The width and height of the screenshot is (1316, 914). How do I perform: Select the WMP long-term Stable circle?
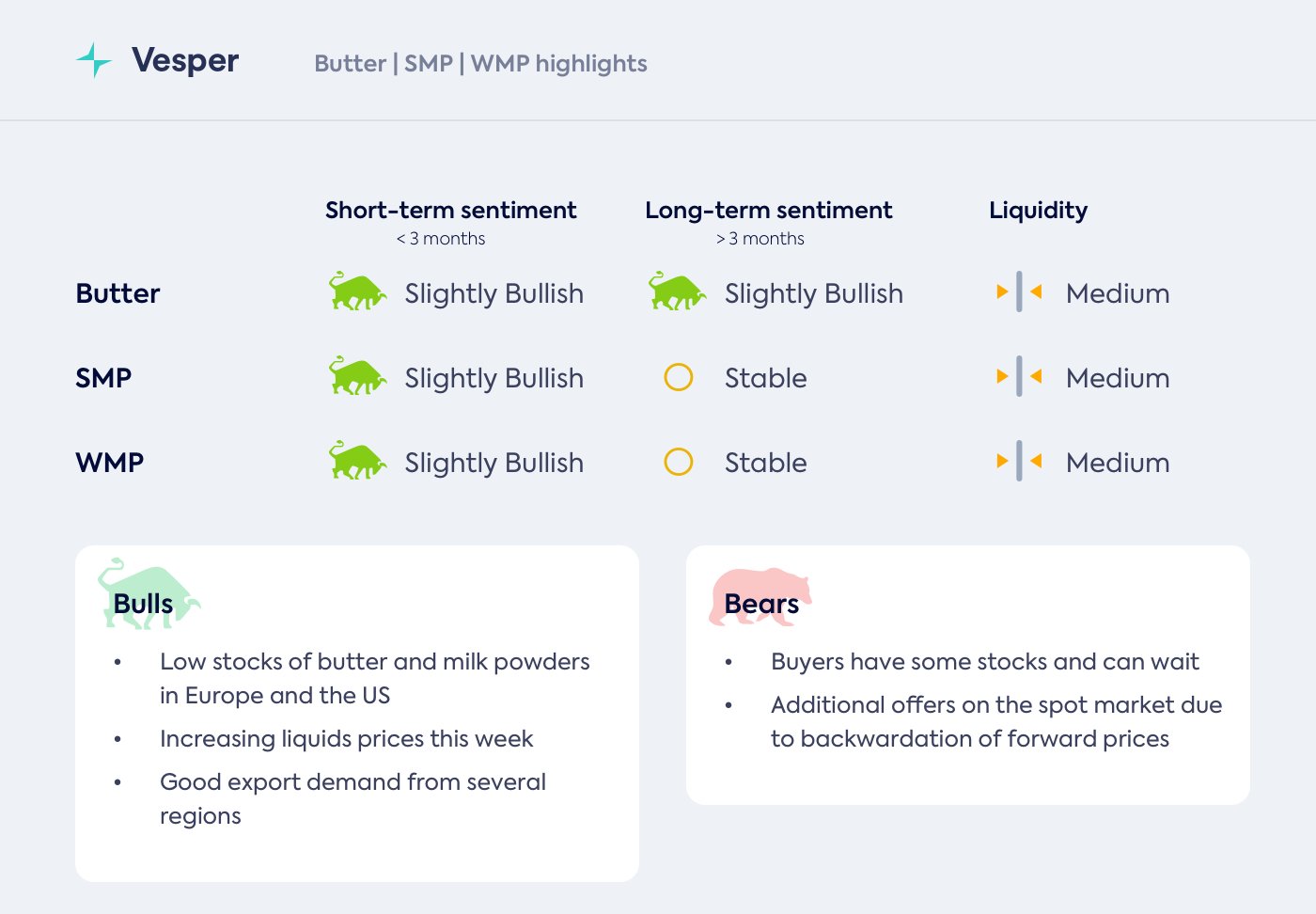pyautogui.click(x=678, y=462)
